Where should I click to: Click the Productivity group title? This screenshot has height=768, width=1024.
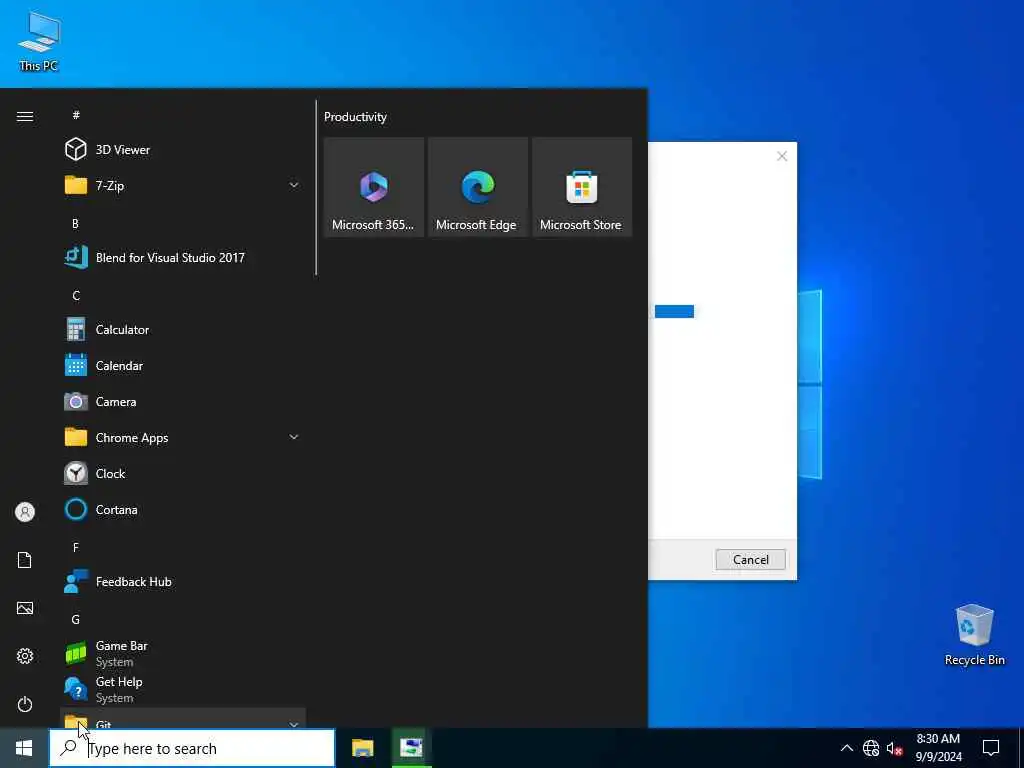355,117
